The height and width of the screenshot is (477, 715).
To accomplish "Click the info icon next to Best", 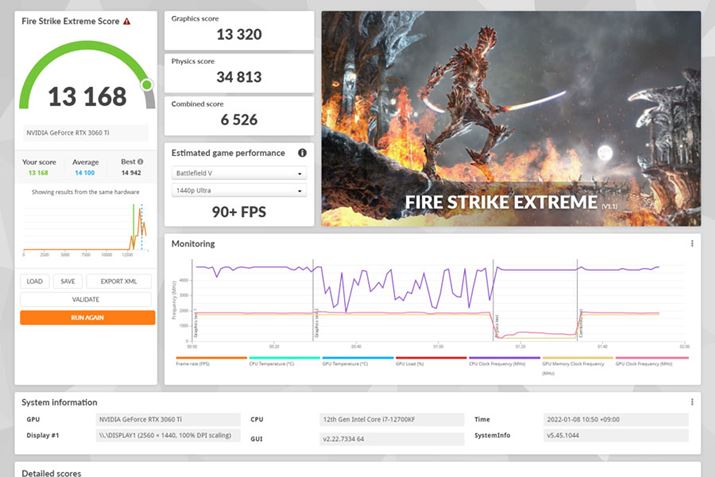I will pos(140,161).
